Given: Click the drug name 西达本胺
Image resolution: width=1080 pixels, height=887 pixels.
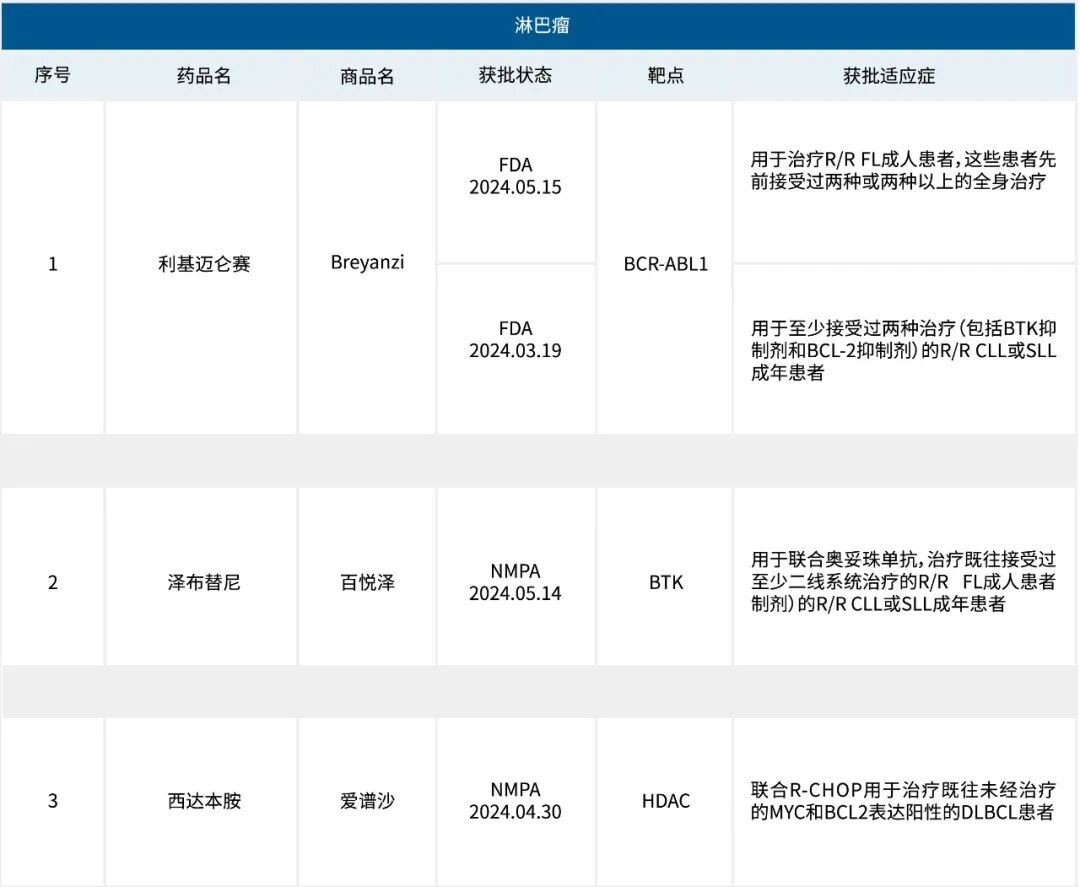Looking at the screenshot, I should pos(204,801).
